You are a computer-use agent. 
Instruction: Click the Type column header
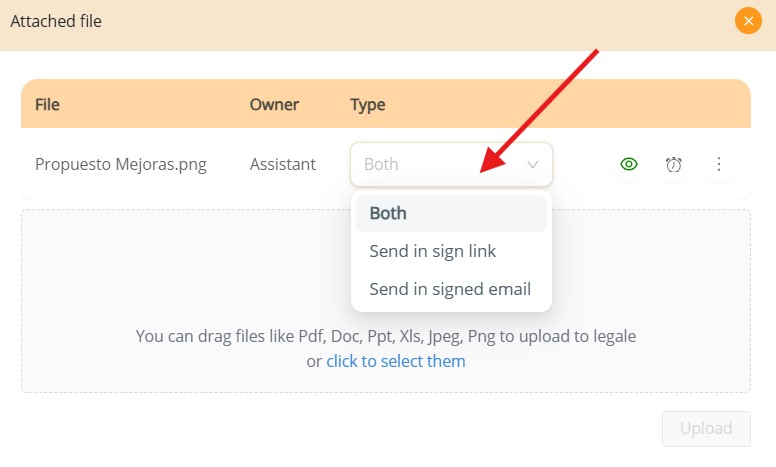[x=368, y=105]
